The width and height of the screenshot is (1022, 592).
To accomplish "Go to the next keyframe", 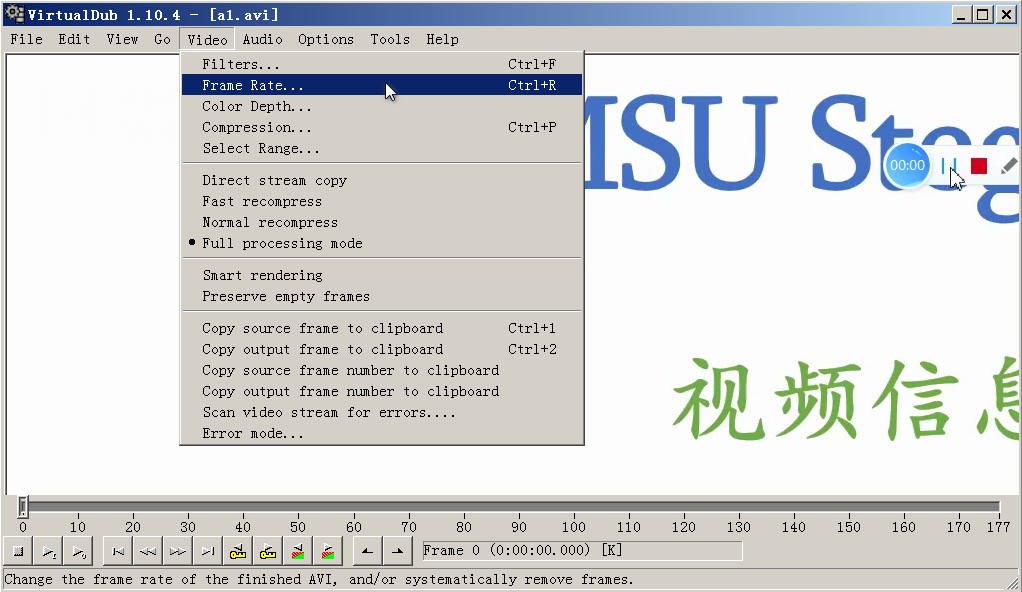I will tap(268, 551).
